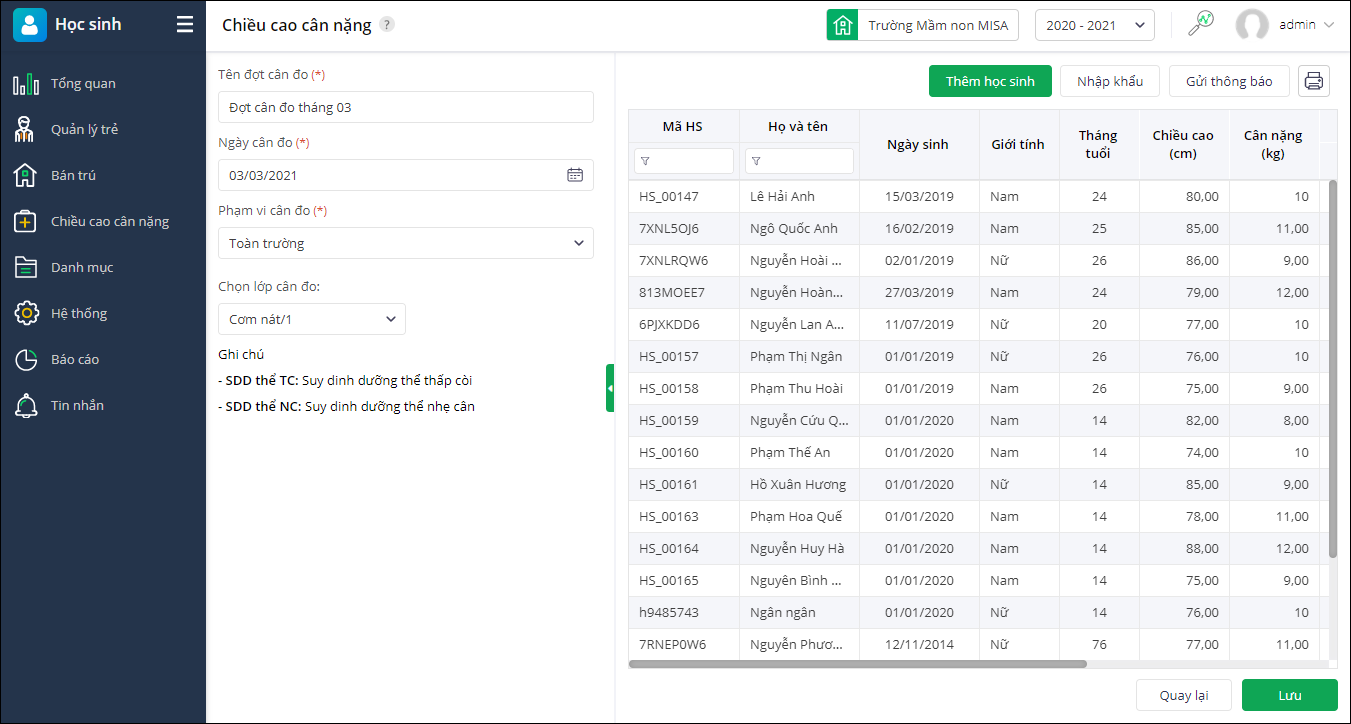
Task: Click the Tên đợt cân đo field
Action: coord(406,107)
